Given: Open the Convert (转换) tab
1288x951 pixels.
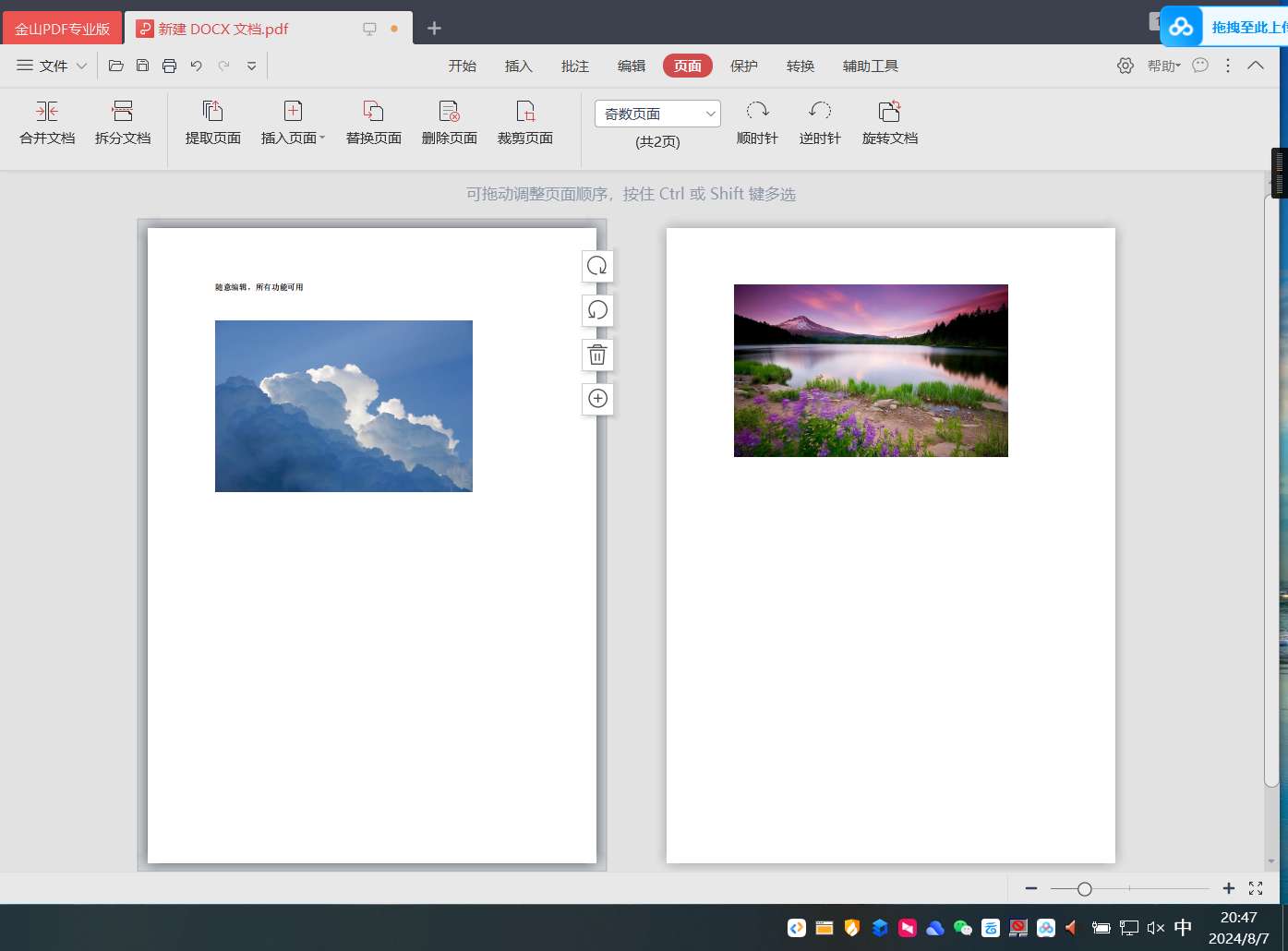Looking at the screenshot, I should tap(800, 66).
